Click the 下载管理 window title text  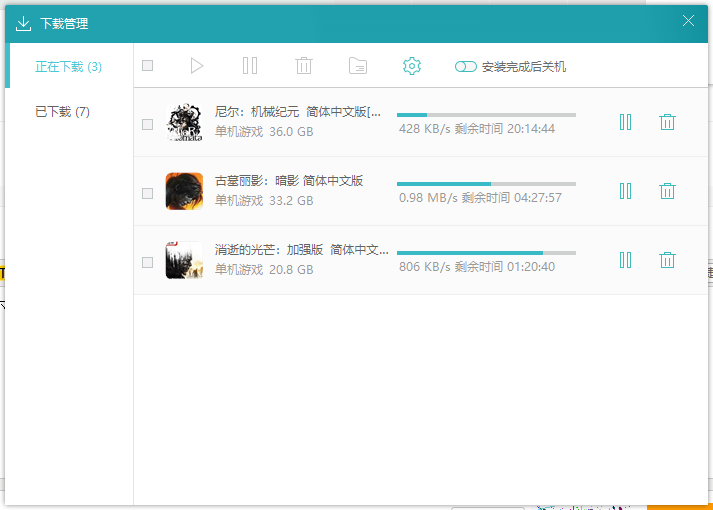pyautogui.click(x=64, y=24)
